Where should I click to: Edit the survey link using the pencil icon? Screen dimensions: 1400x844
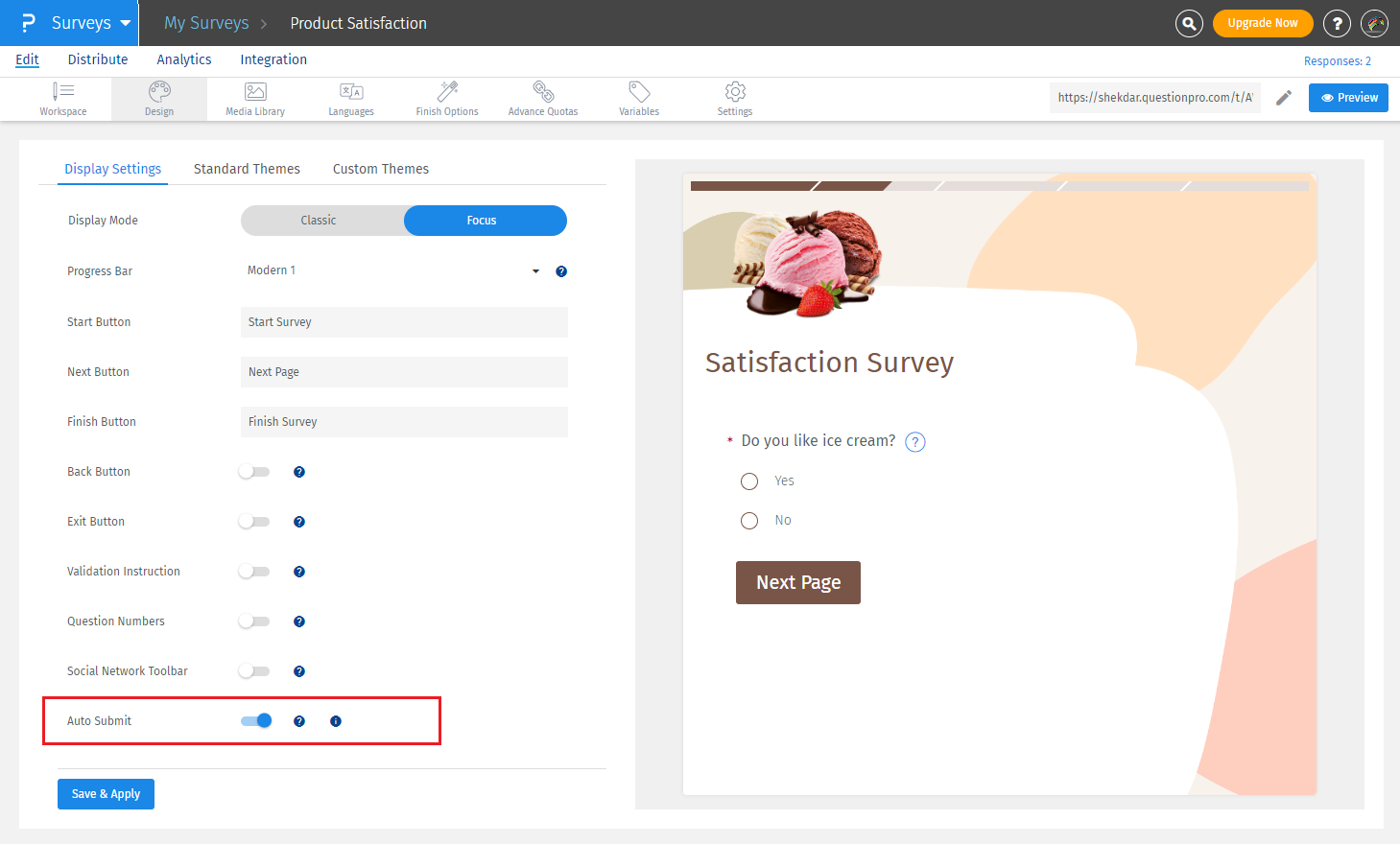[x=1284, y=97]
